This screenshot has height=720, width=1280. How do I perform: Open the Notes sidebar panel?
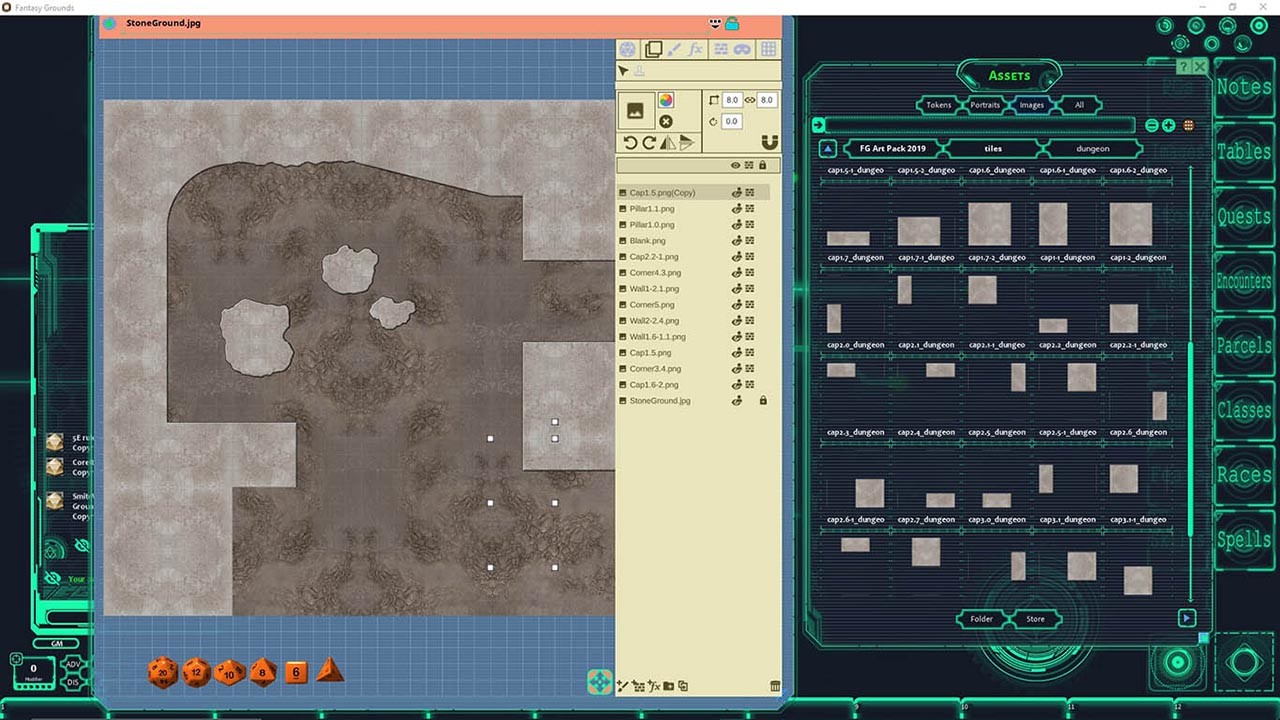pyautogui.click(x=1243, y=88)
